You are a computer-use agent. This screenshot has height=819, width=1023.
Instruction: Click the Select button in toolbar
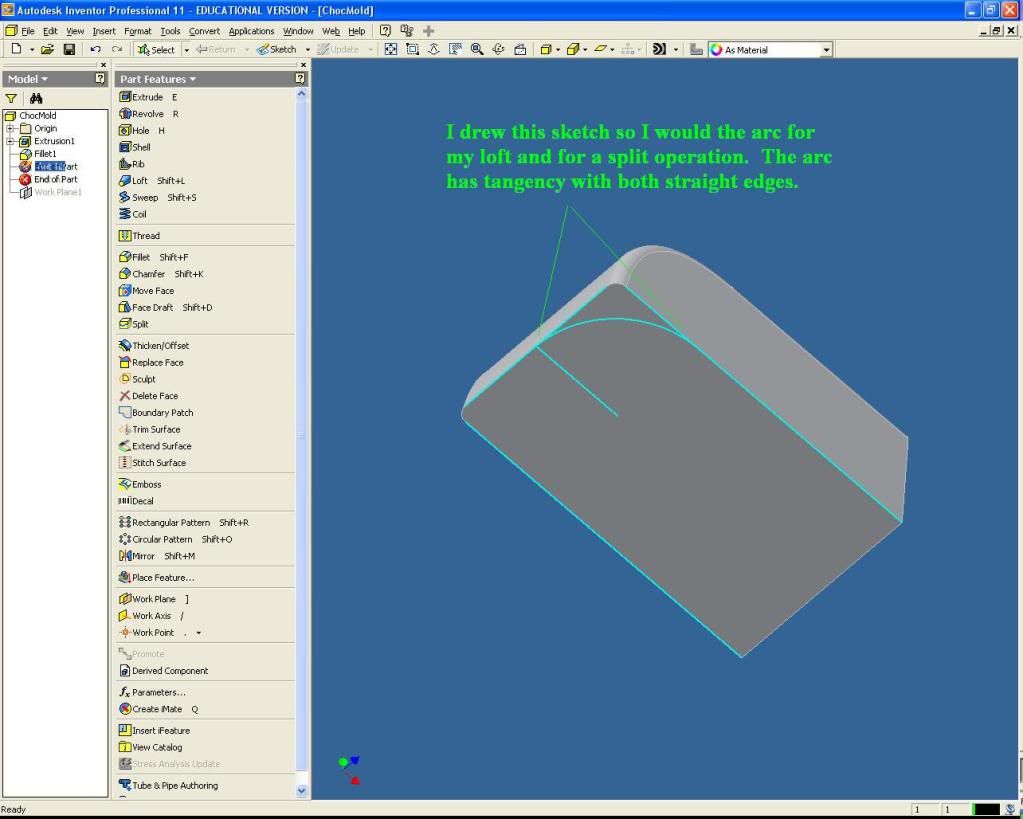pyautogui.click(x=156, y=49)
